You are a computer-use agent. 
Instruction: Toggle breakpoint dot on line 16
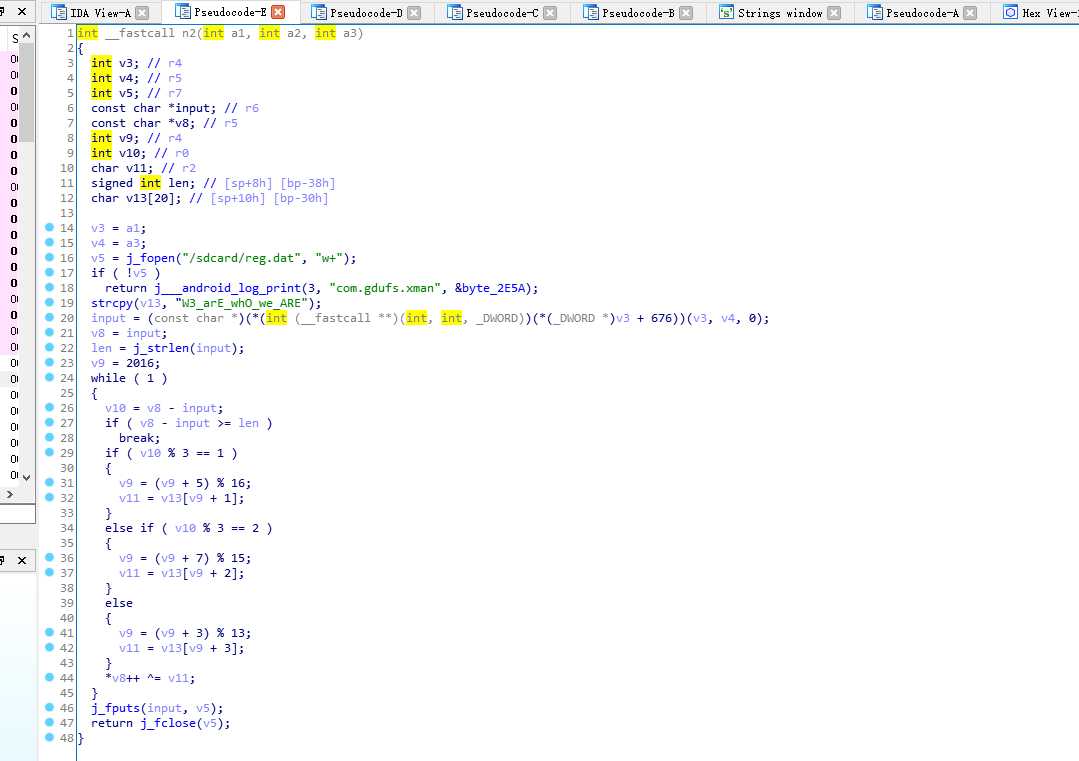coord(49,258)
